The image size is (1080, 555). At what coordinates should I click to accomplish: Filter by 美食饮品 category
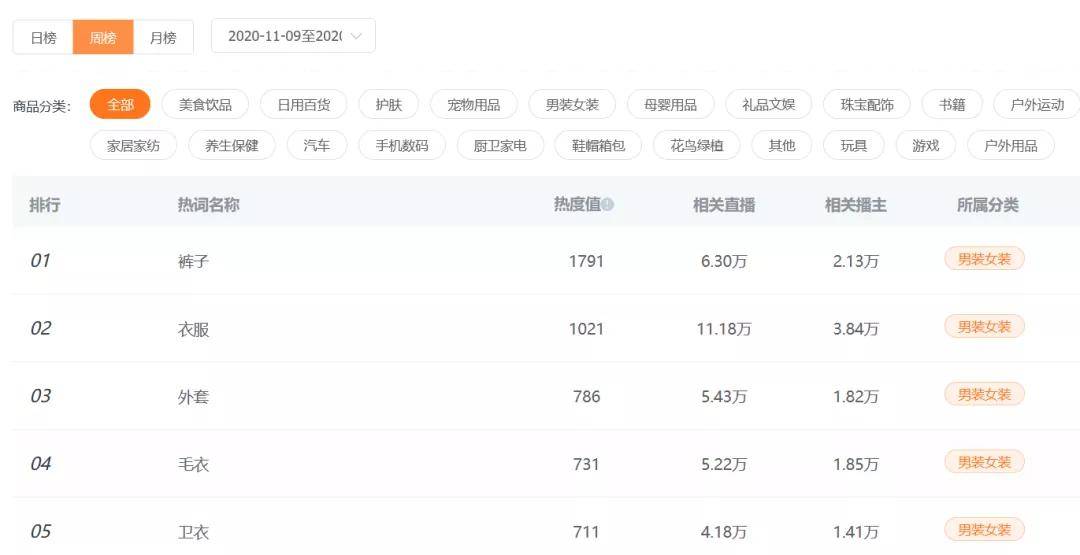tap(205, 104)
